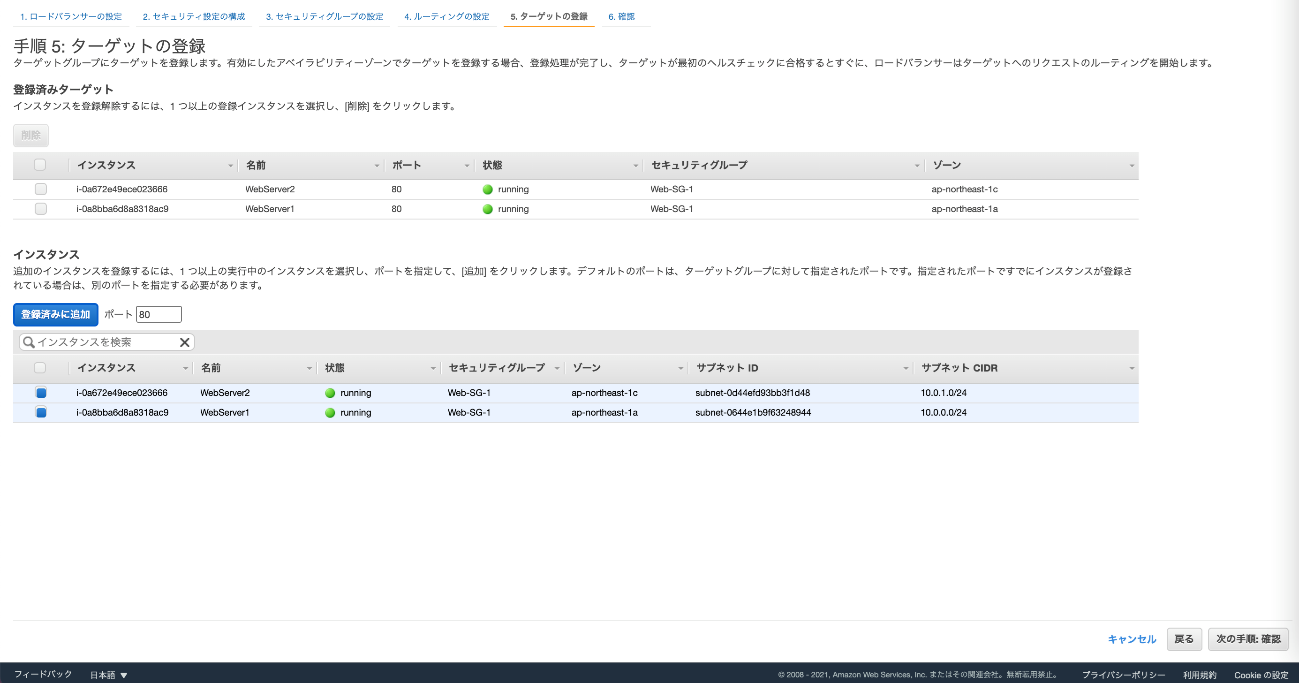This screenshot has width=1299, height=683.
Task: Clear the instance search field with X icon
Action: (x=185, y=342)
